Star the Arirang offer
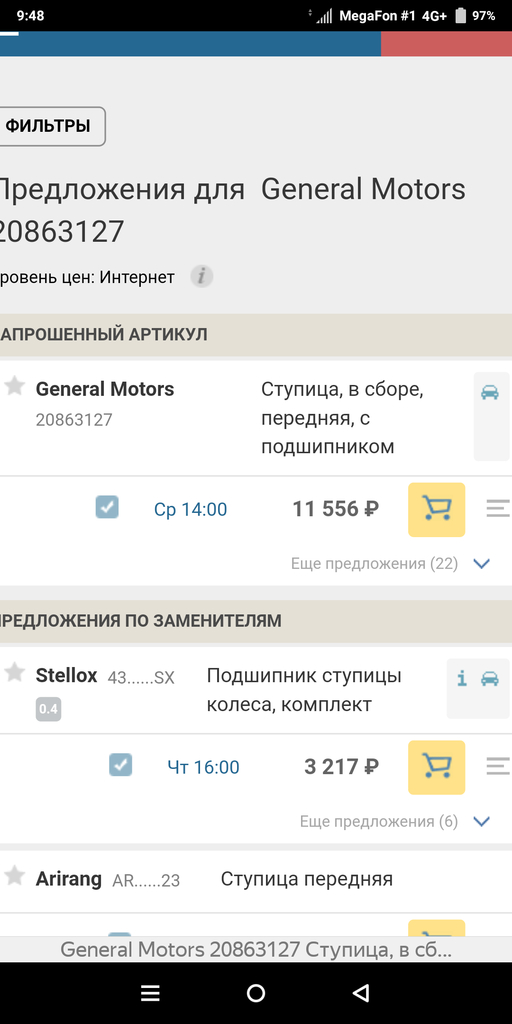 point(14,876)
